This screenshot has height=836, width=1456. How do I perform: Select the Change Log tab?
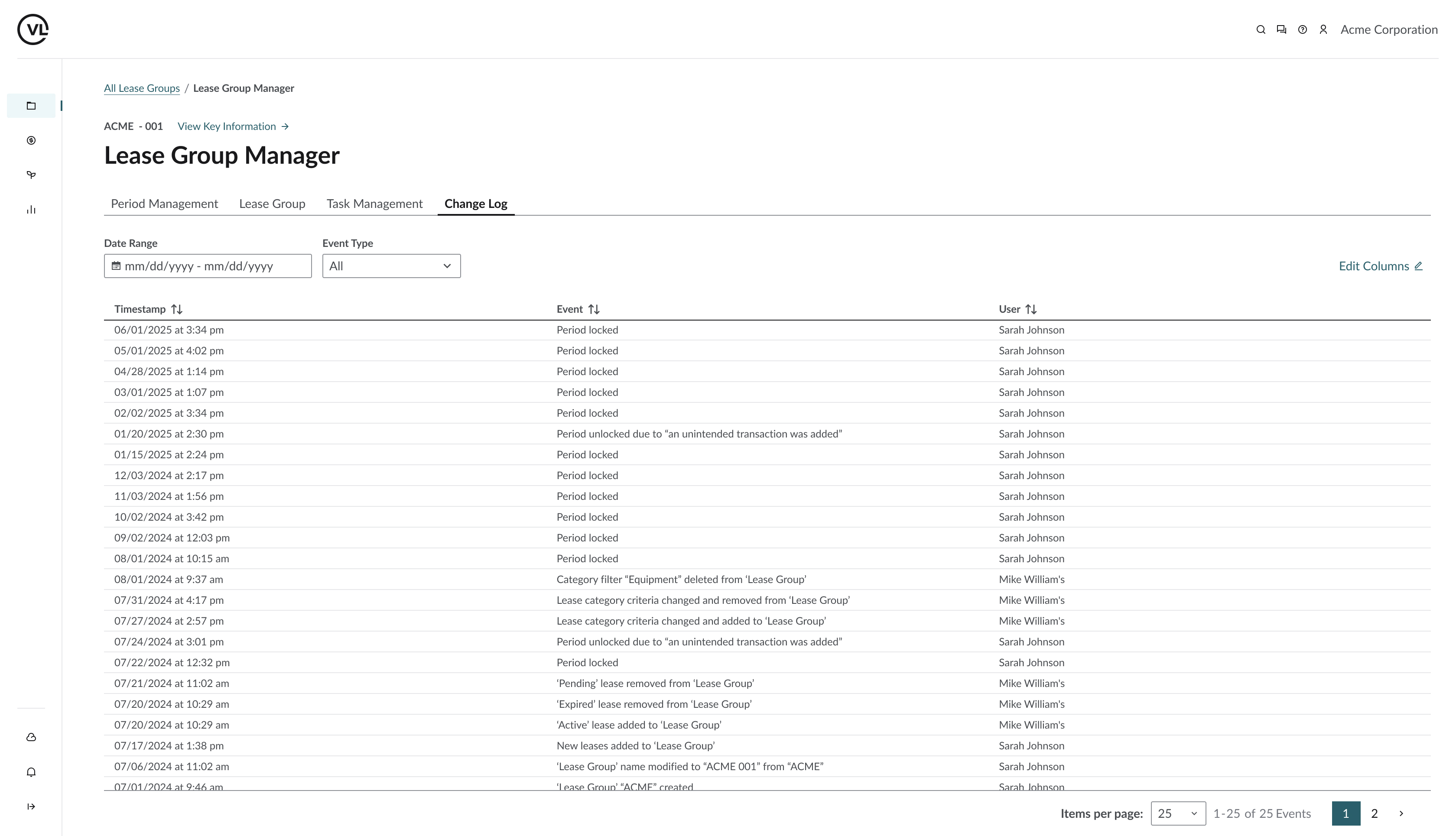click(x=475, y=204)
